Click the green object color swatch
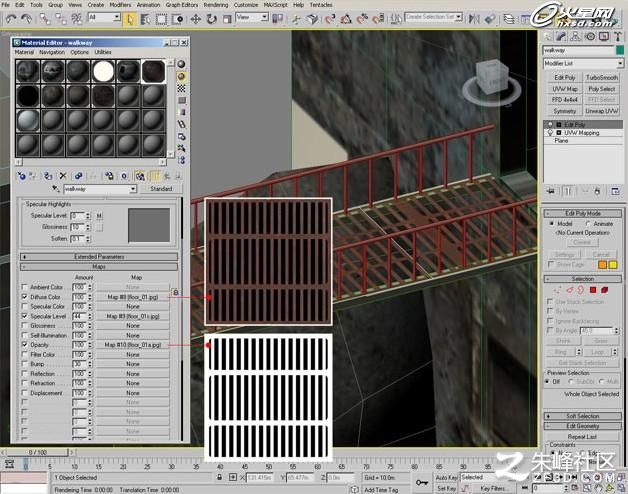Screen dimensions: 628x494 click(620, 50)
